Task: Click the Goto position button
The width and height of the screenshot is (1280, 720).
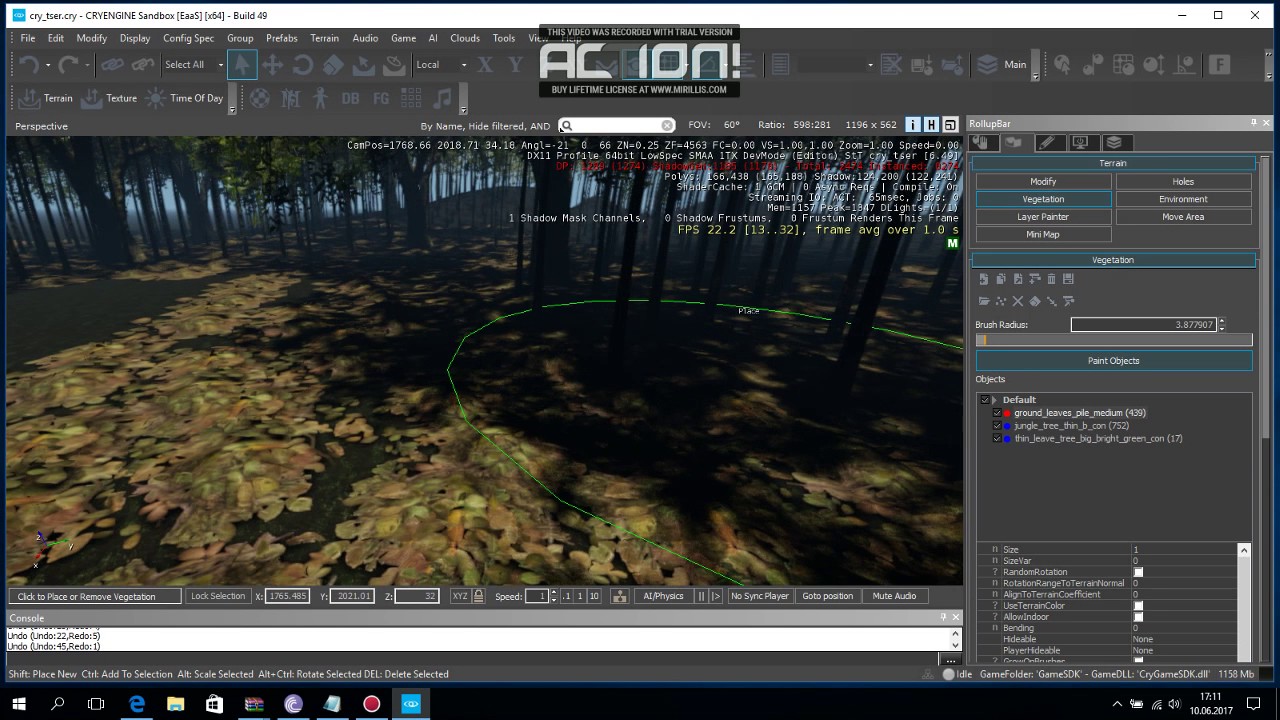Action: coord(828,596)
